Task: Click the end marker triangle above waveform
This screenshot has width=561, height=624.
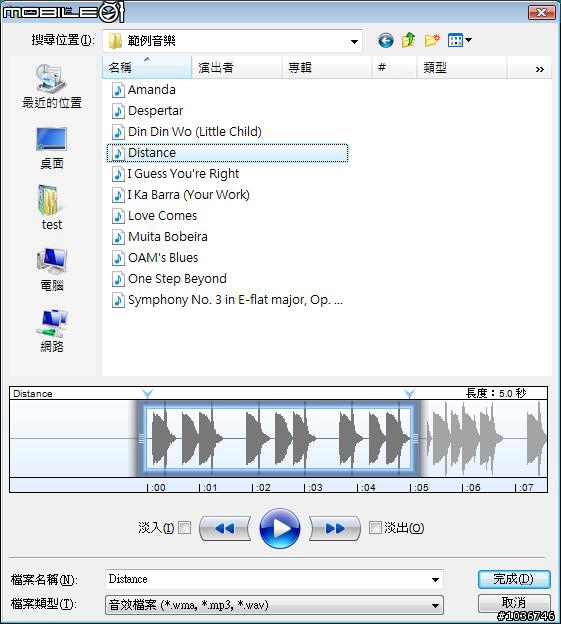Action: pos(409,394)
